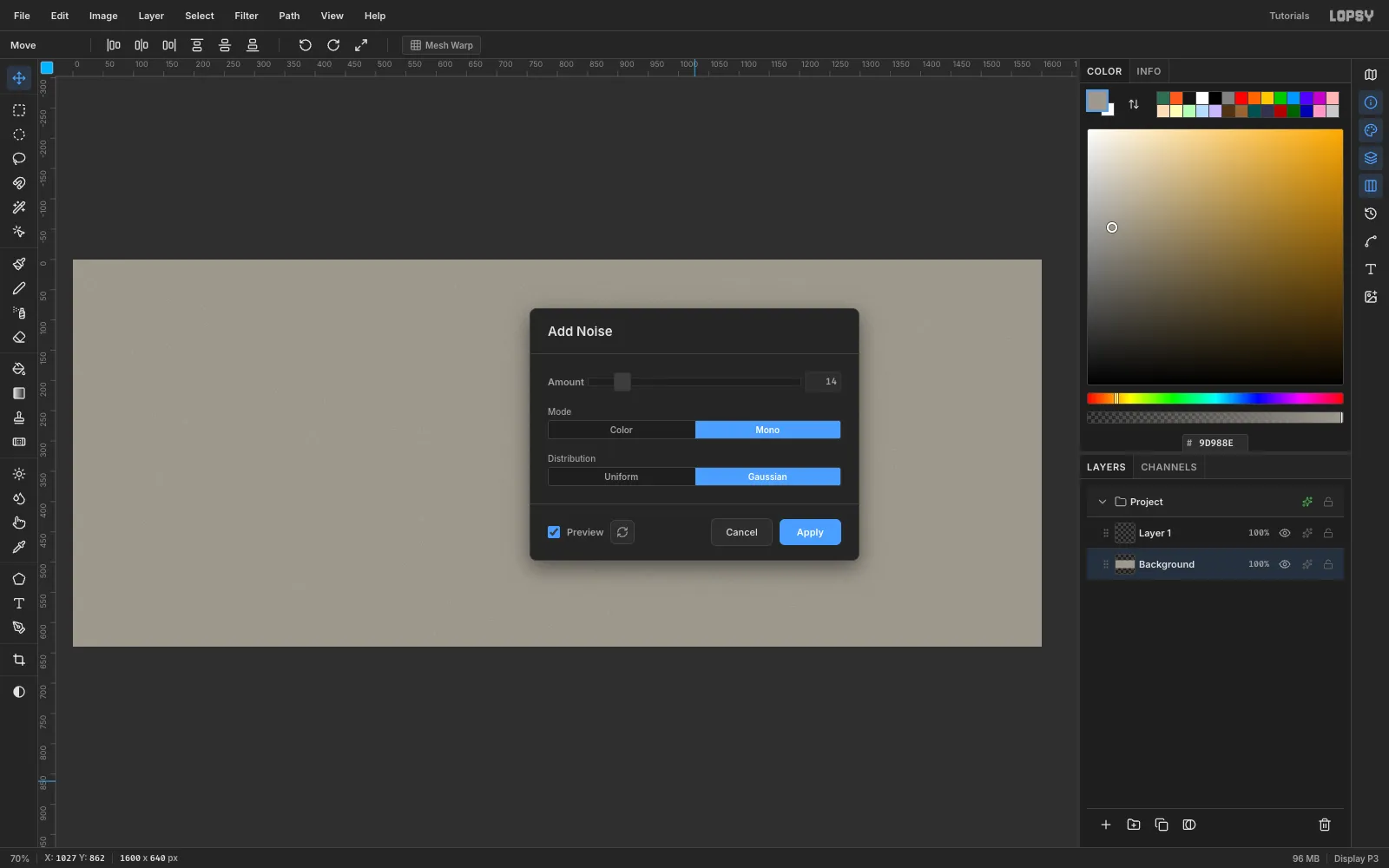Hide the Background layer eye icon
The height and width of the screenshot is (868, 1389).
pyautogui.click(x=1285, y=564)
